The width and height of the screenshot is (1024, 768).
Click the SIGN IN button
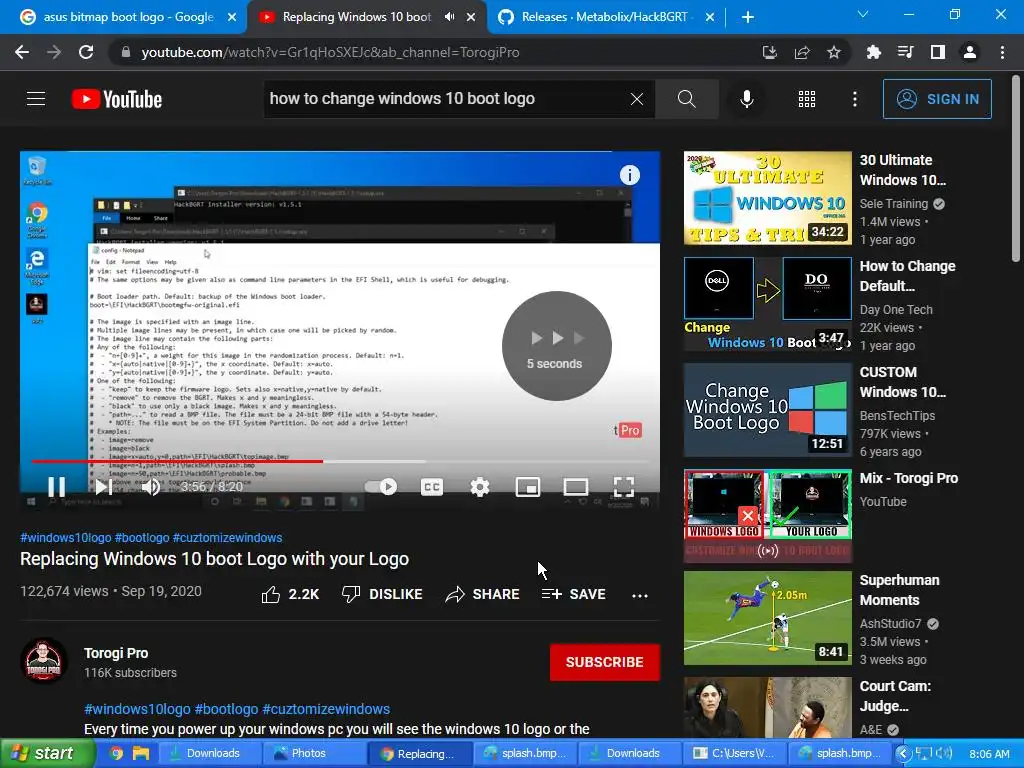tap(937, 99)
